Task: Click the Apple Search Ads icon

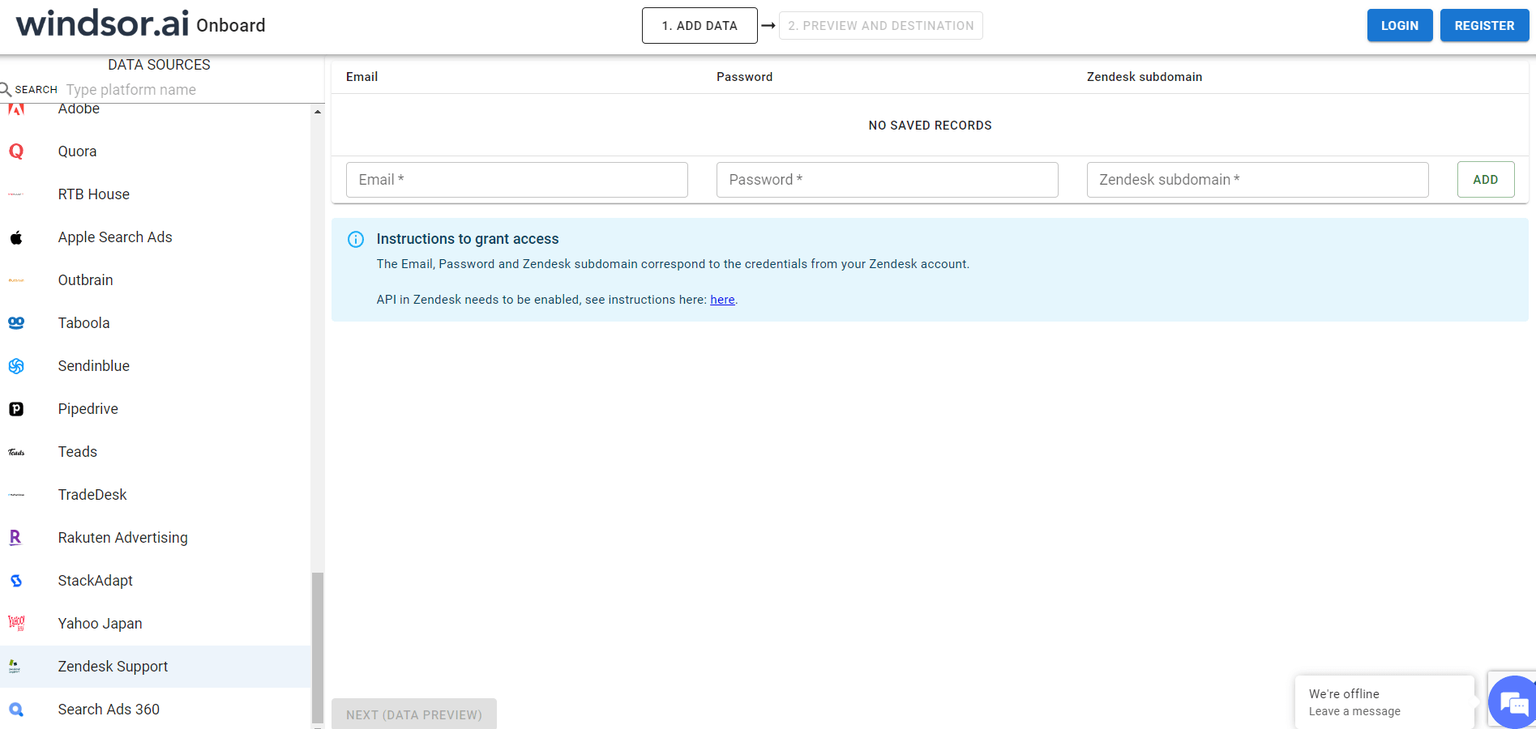Action: point(15,237)
